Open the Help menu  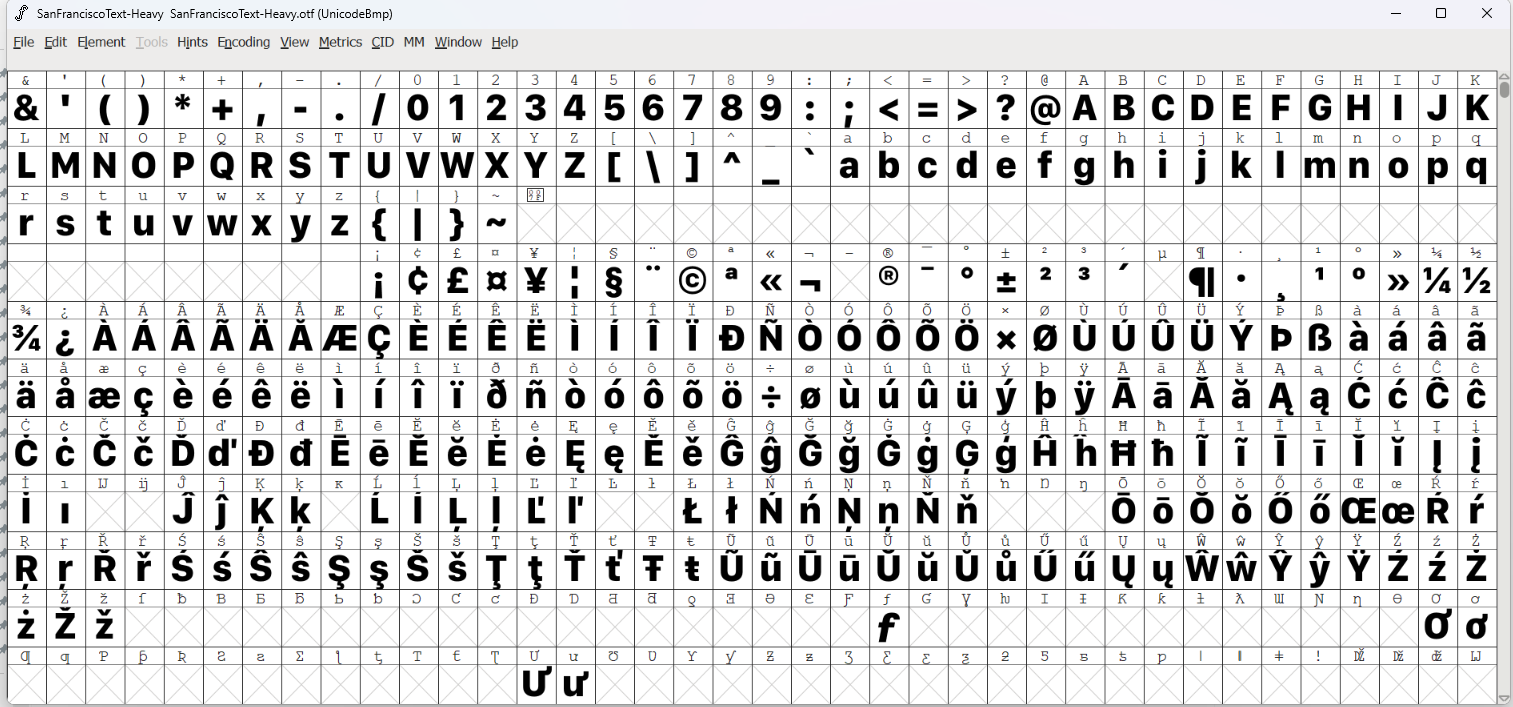tap(505, 42)
